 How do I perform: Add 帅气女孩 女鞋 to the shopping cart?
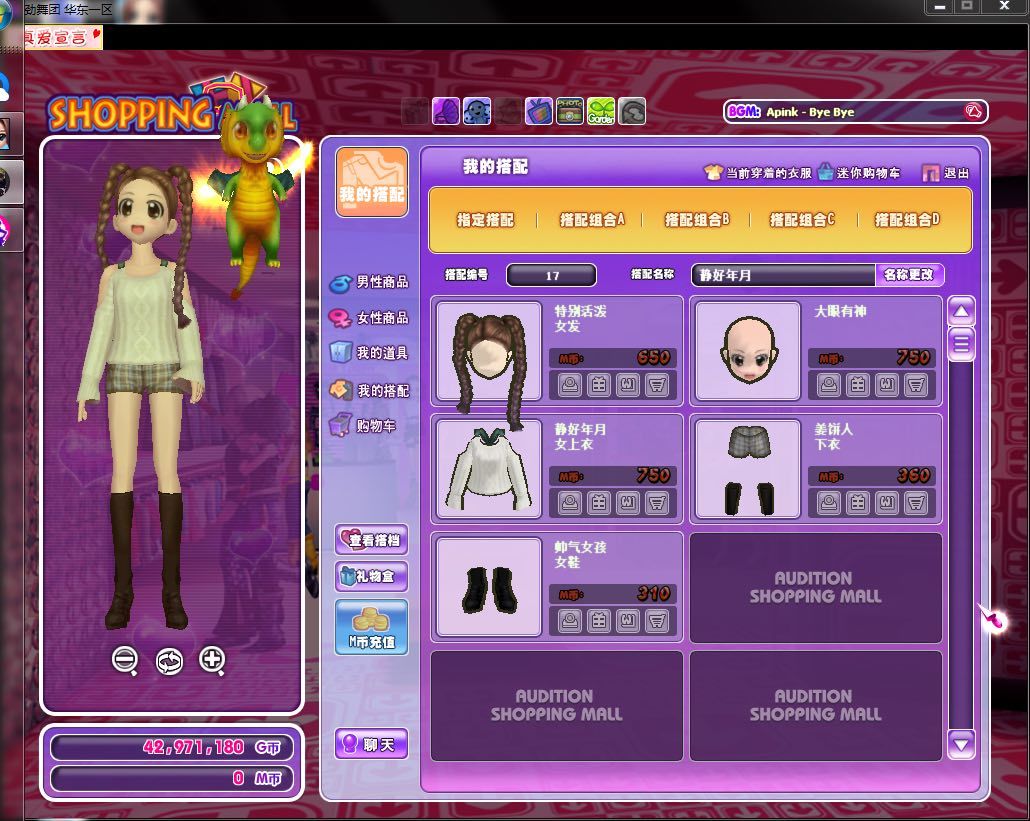point(656,621)
